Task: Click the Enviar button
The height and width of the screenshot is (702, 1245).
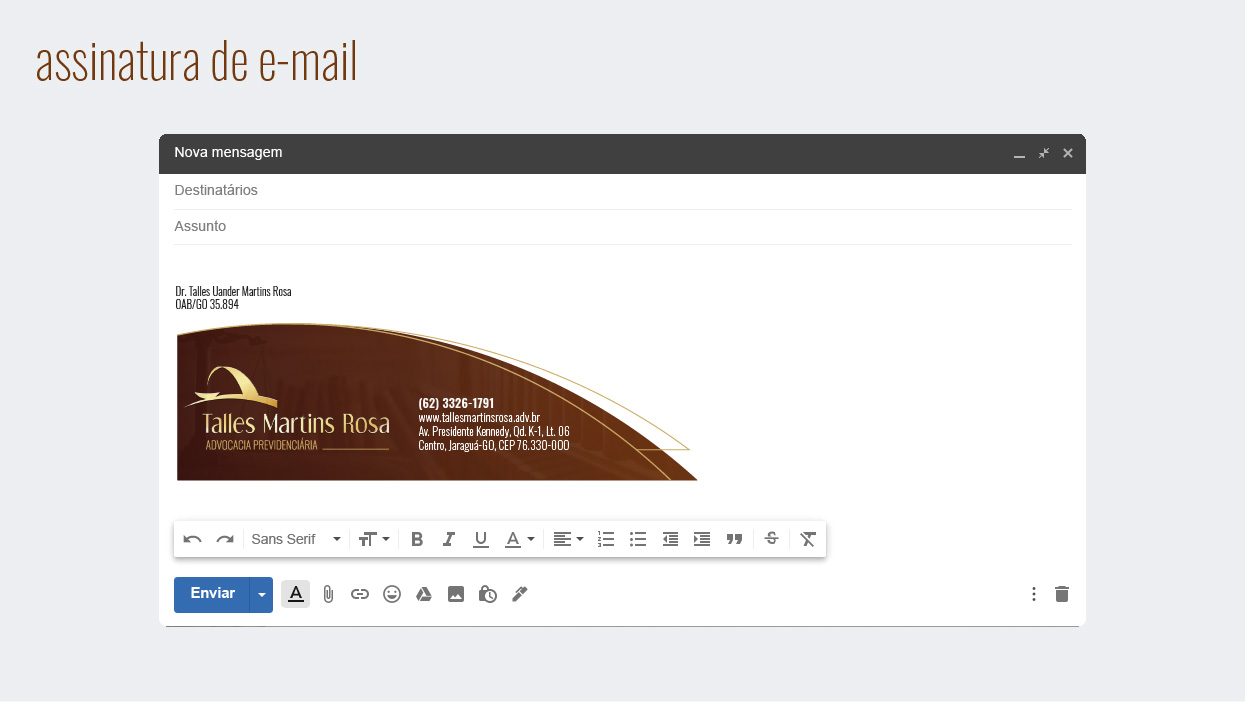Action: click(212, 594)
